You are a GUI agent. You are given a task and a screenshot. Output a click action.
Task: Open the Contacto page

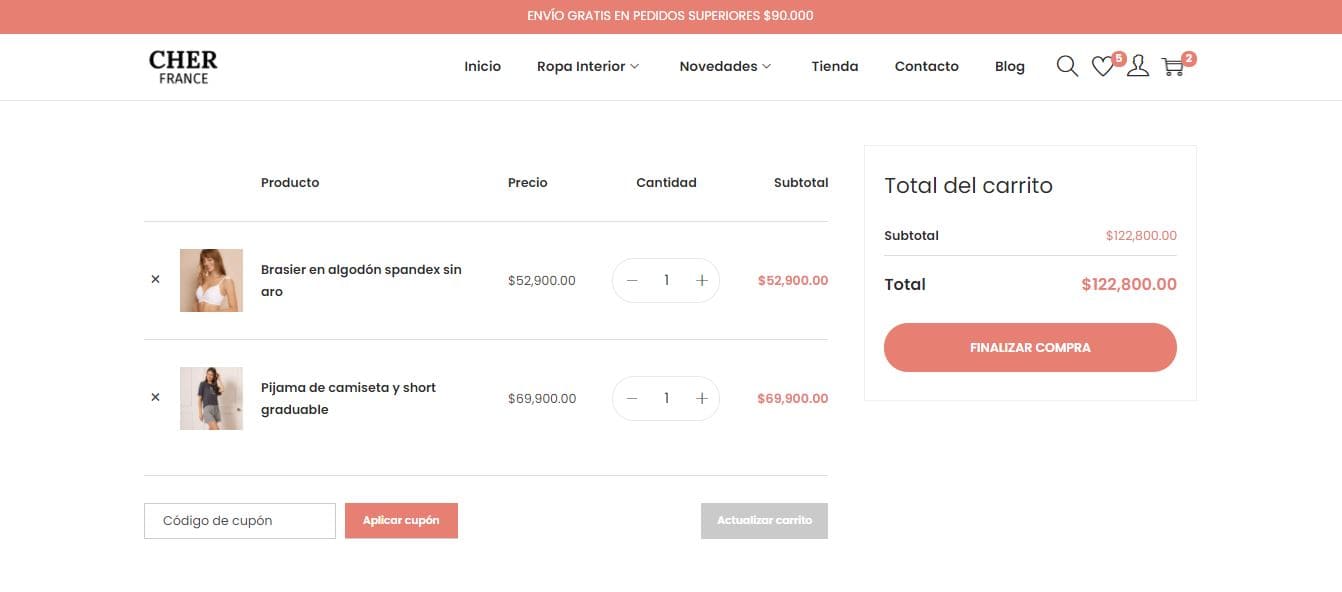(x=926, y=66)
